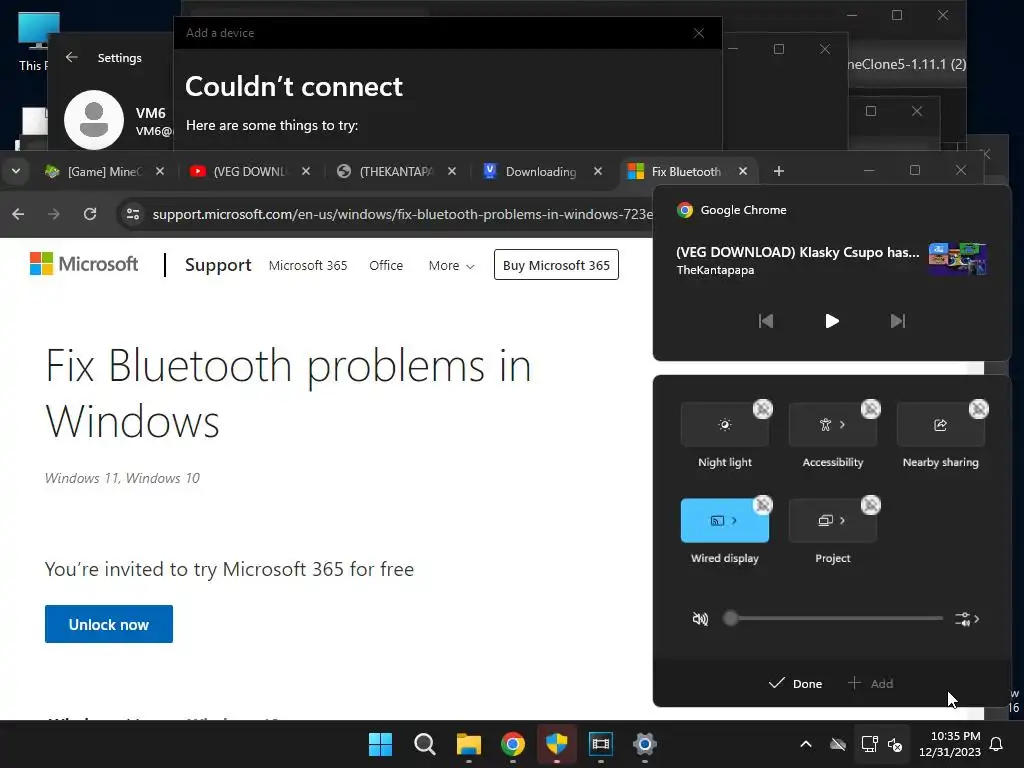This screenshot has height=768, width=1024.
Task: Expand the Accessibility options chevron
Action: click(842, 424)
